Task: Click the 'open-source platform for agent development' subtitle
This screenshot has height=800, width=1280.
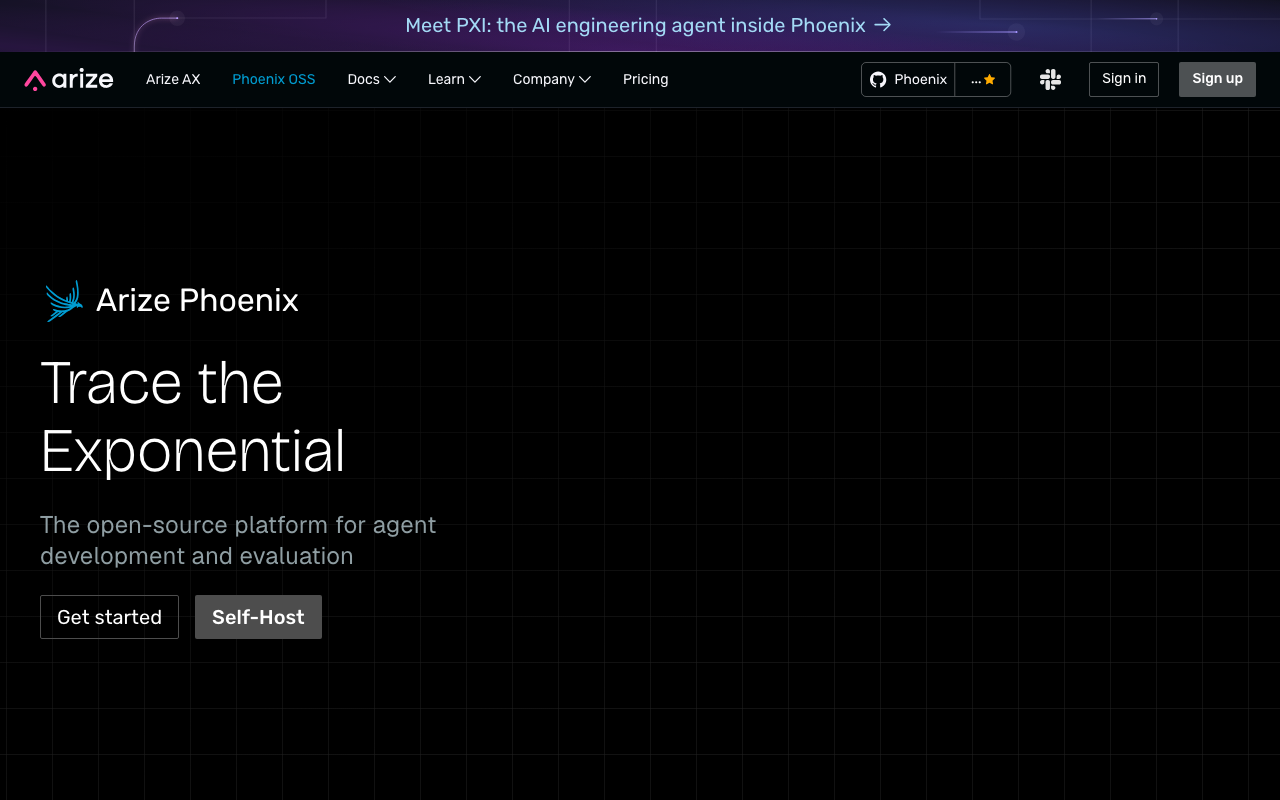Action: (x=238, y=540)
